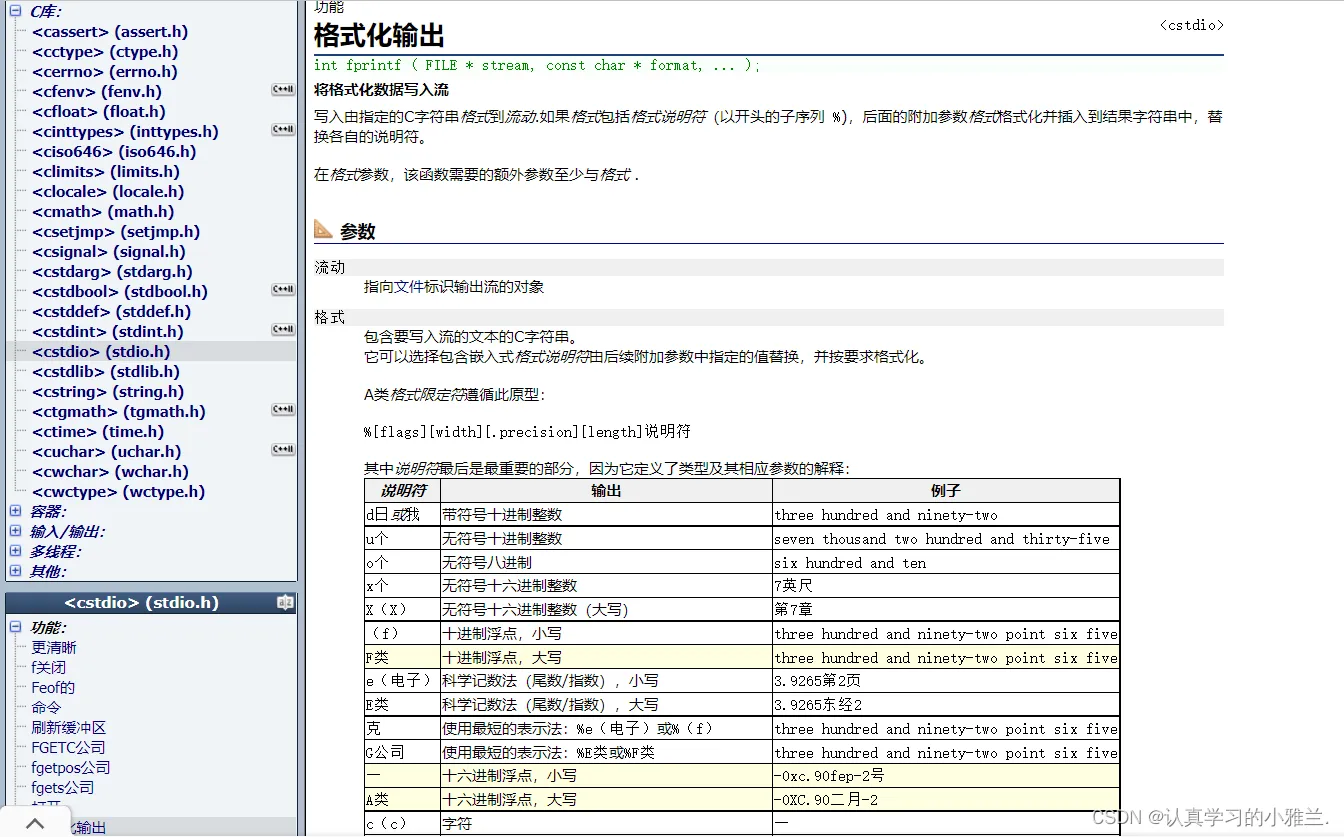Collapse the 功能 tree node
Screen dimensions: 1344x837
[x=15, y=627]
